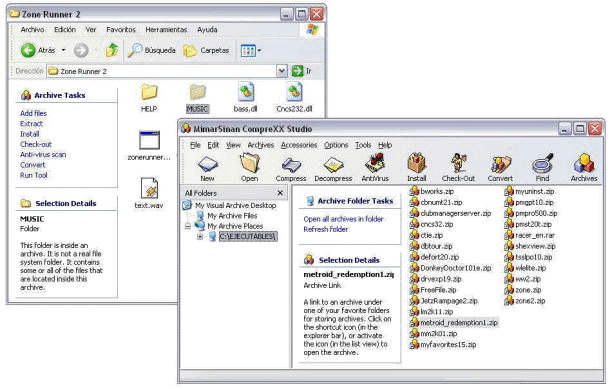Select FreeFile.zip in the list
The height and width of the screenshot is (389, 610).
point(433,290)
